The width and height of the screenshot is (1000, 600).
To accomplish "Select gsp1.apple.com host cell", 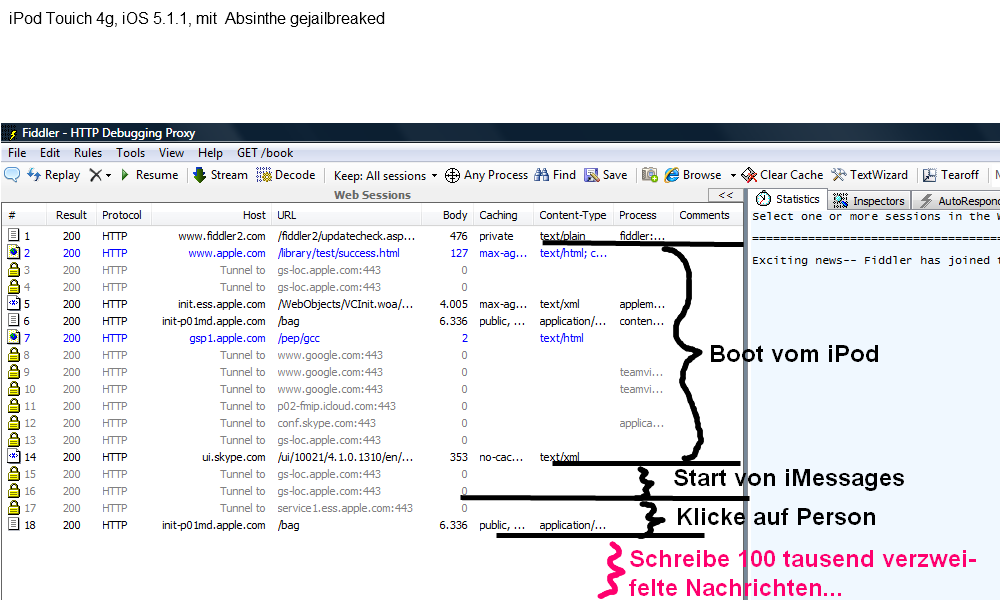I will click(227, 338).
